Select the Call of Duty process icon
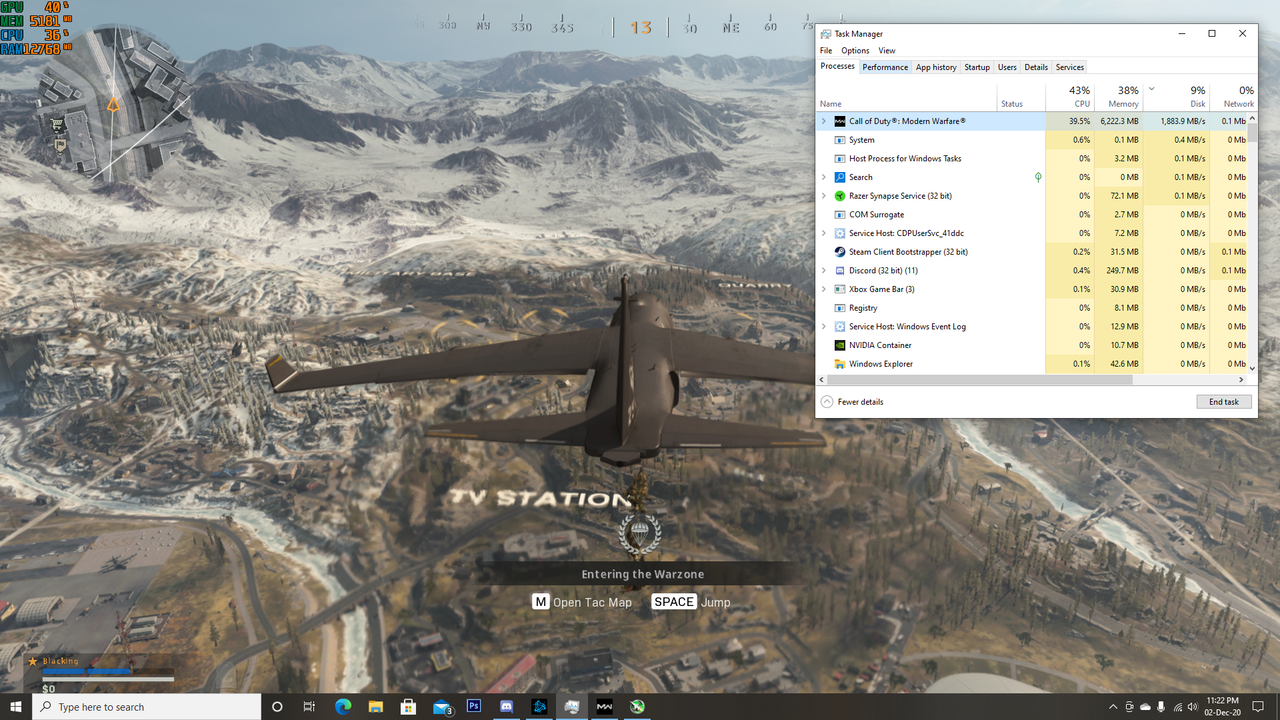 [840, 121]
